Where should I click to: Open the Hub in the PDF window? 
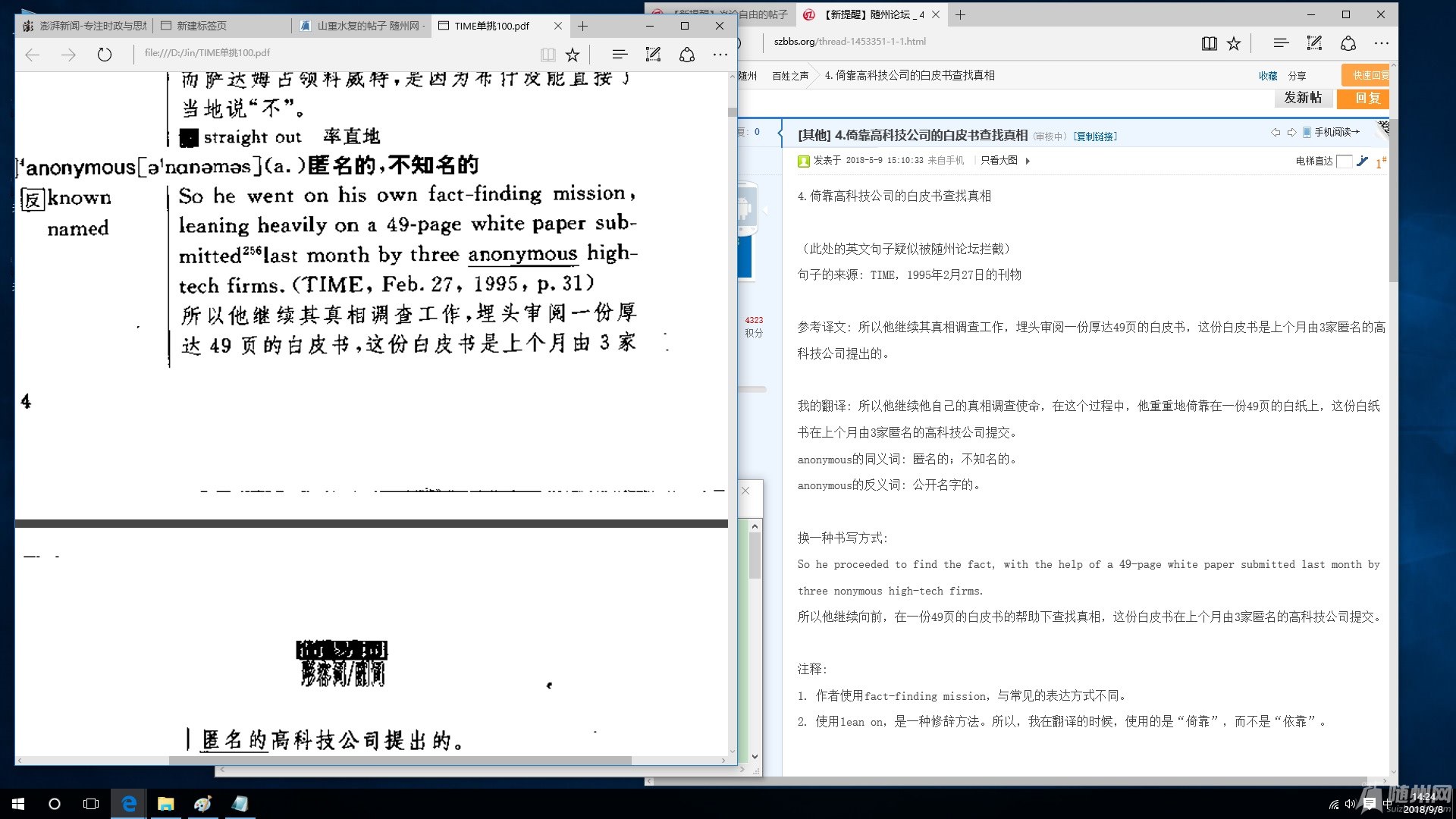pyautogui.click(x=620, y=55)
